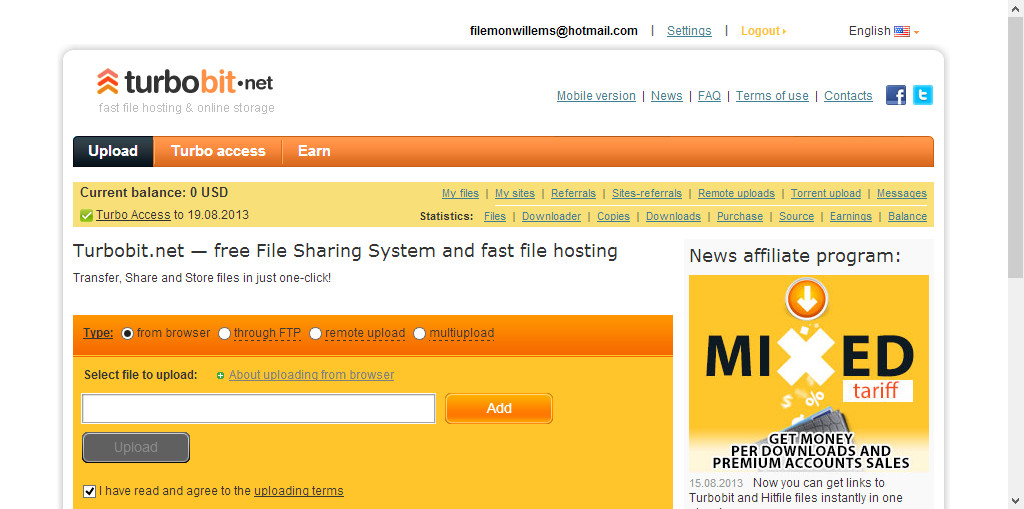
Task: View Downloads statistics
Action: pyautogui.click(x=673, y=216)
